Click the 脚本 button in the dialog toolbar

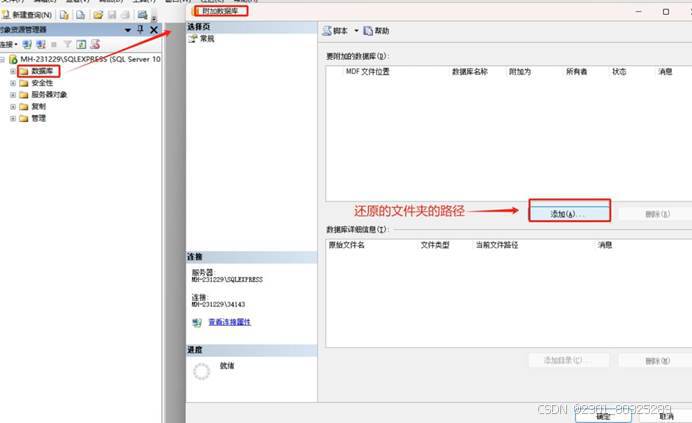(335, 31)
